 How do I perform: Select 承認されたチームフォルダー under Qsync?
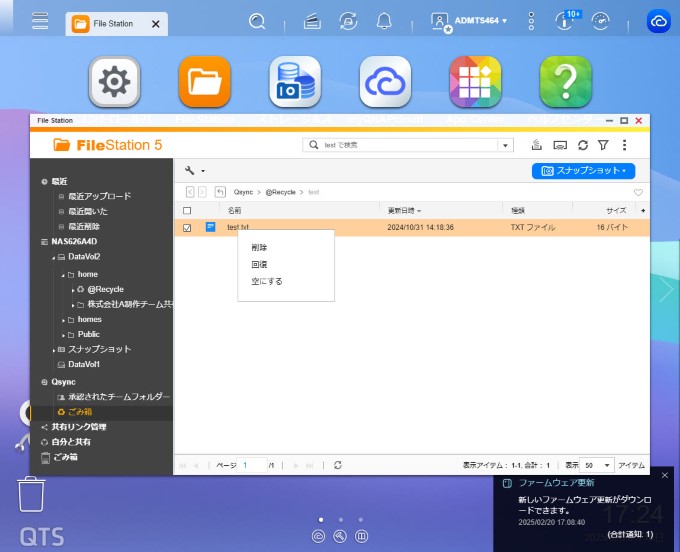point(119,397)
